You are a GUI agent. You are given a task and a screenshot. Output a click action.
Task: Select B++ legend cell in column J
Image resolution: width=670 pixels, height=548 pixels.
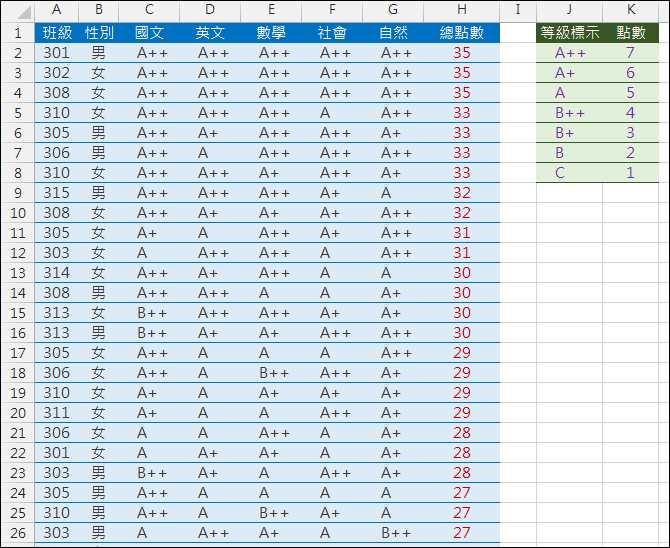click(x=570, y=113)
